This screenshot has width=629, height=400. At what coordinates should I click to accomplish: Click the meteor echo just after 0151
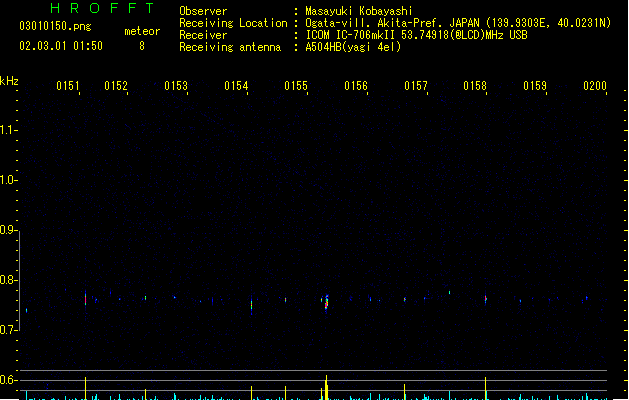point(85,298)
